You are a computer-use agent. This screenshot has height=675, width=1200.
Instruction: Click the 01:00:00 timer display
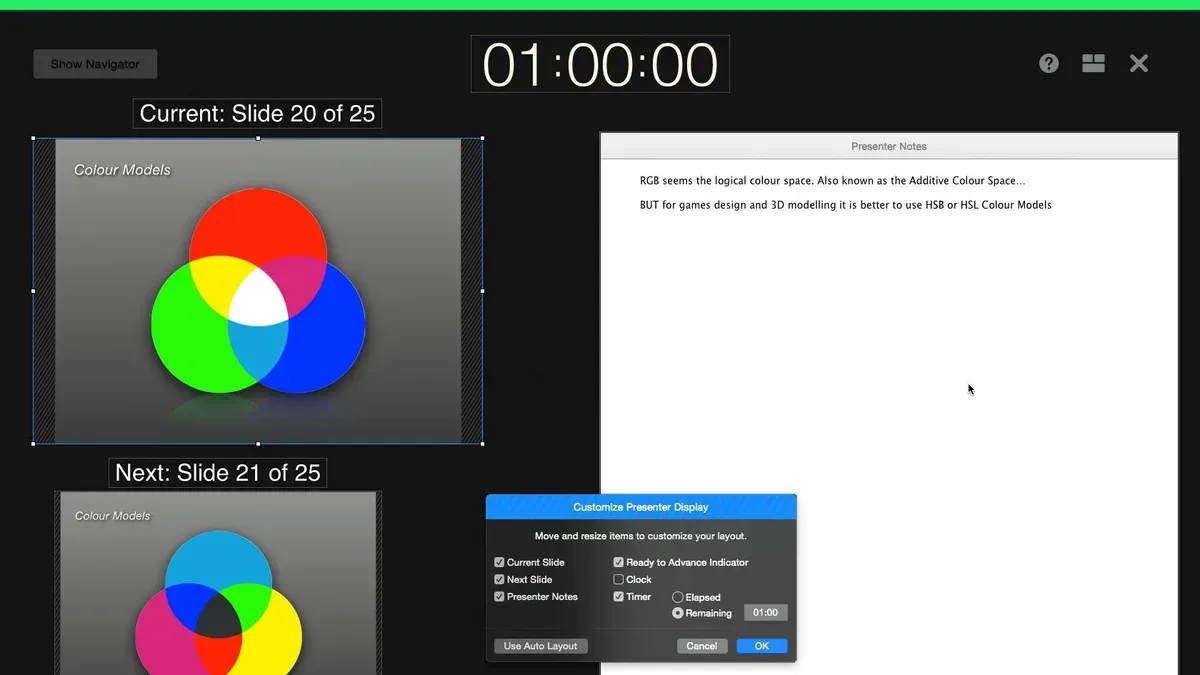[600, 65]
